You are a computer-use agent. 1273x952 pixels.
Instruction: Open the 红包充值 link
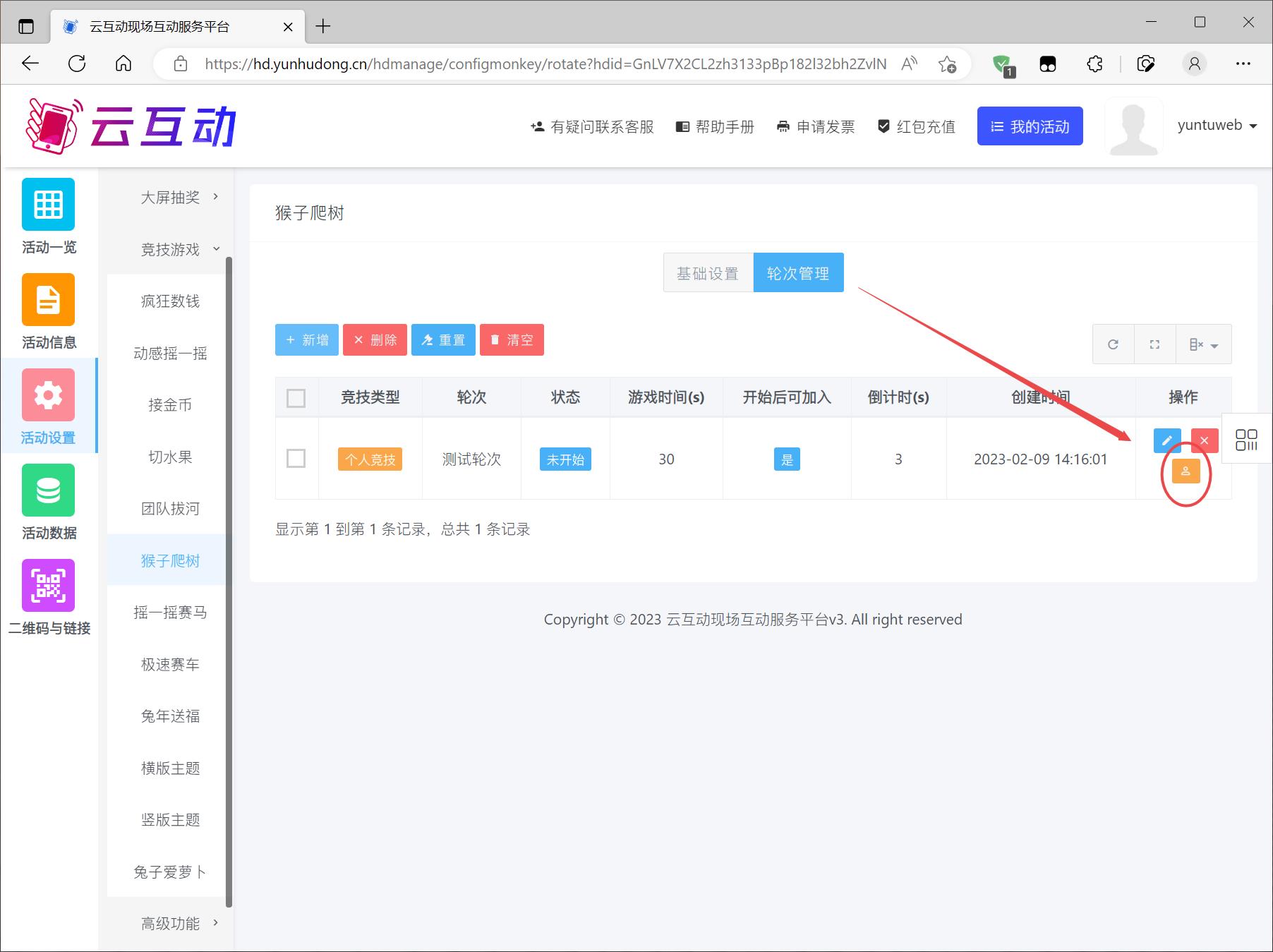pos(916,127)
